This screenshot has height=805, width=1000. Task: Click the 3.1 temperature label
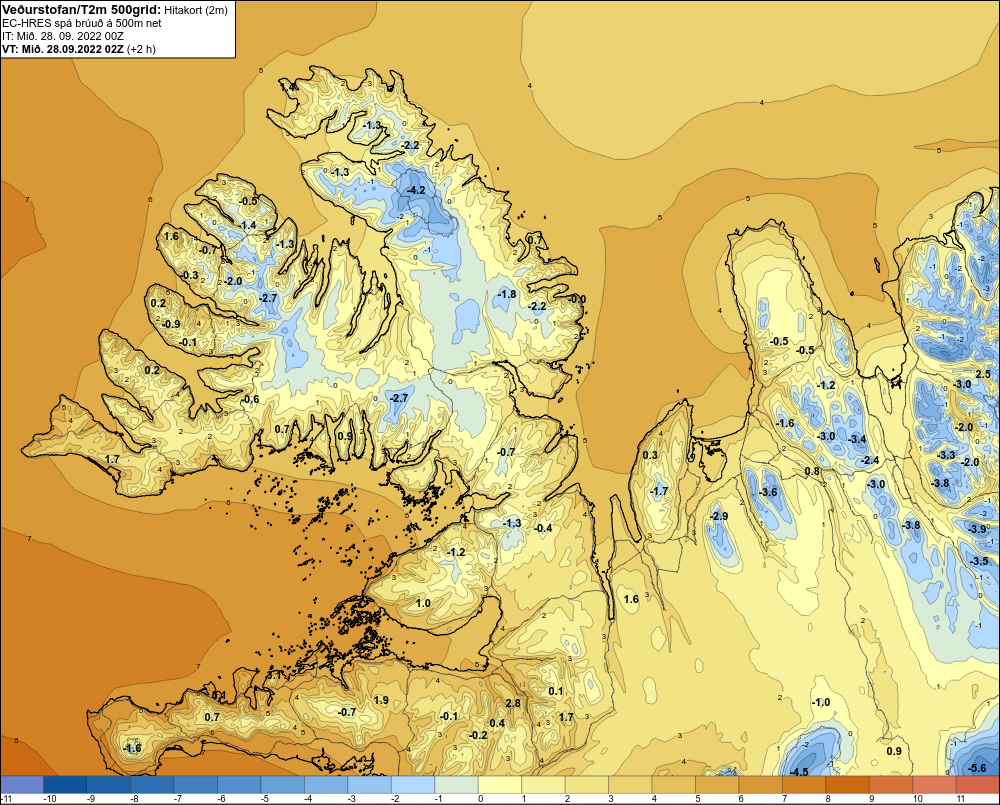click(x=274, y=674)
